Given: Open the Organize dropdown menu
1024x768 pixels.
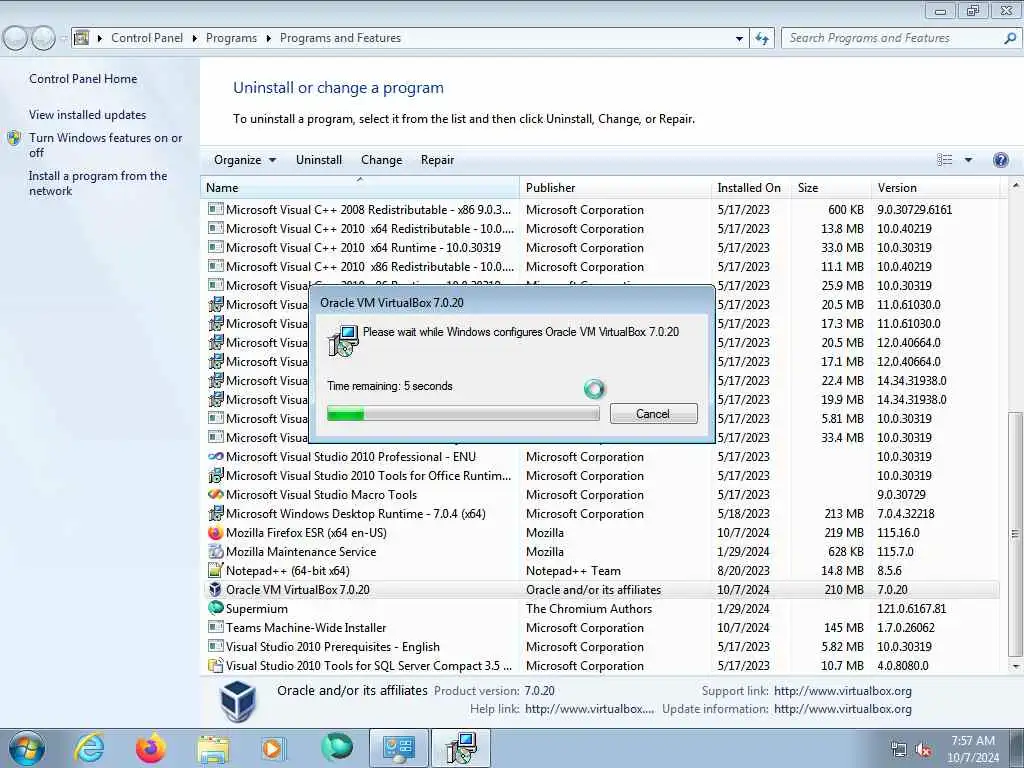Looking at the screenshot, I should (245, 160).
